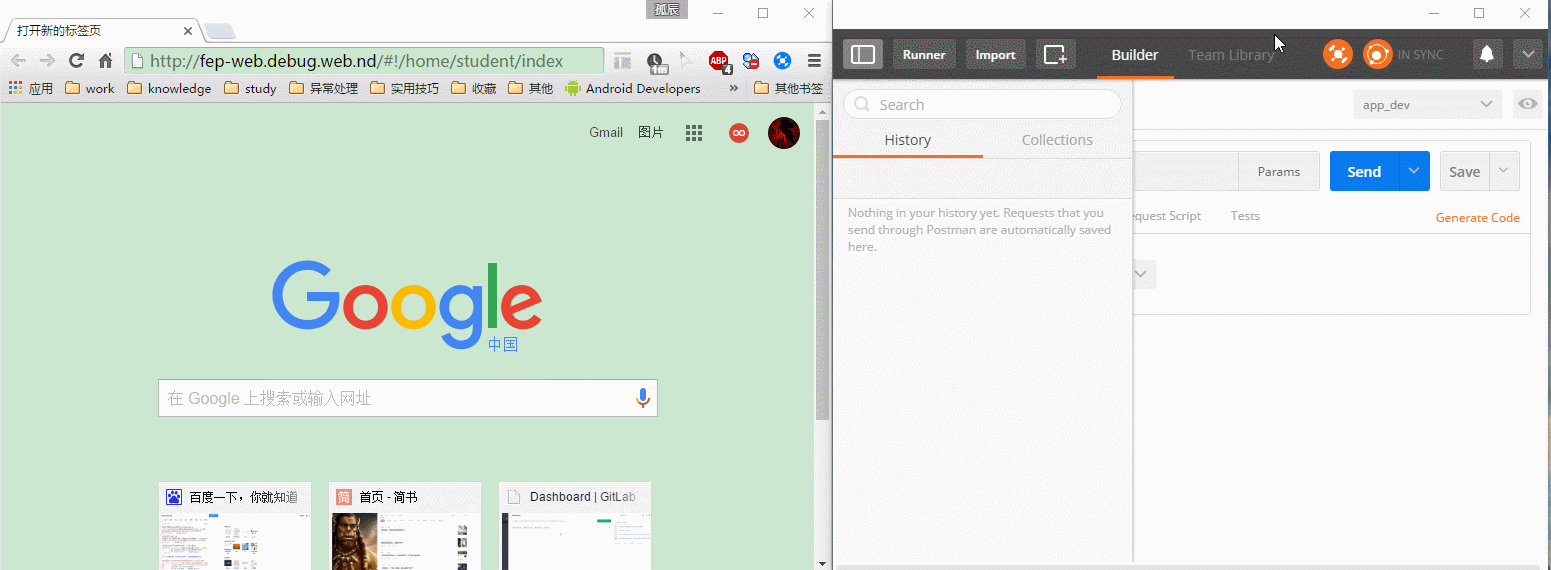Click the Chrome forward arrow
The image size is (1551, 570).
[47, 61]
